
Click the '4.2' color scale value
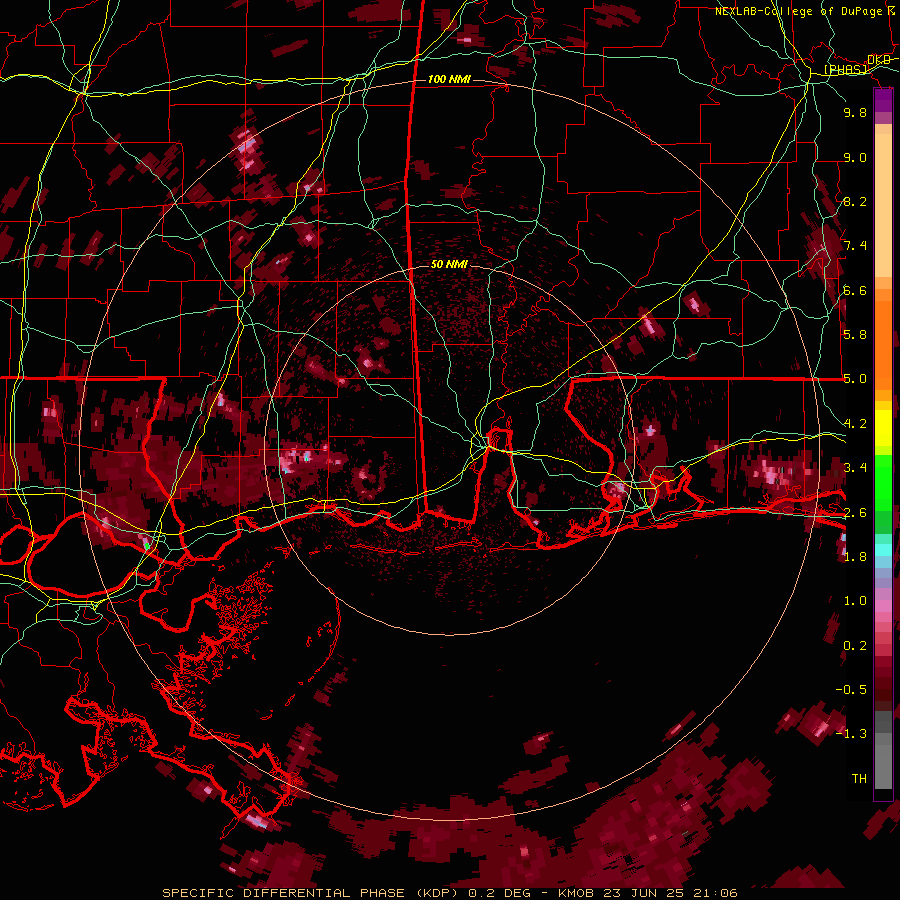pyautogui.click(x=855, y=424)
